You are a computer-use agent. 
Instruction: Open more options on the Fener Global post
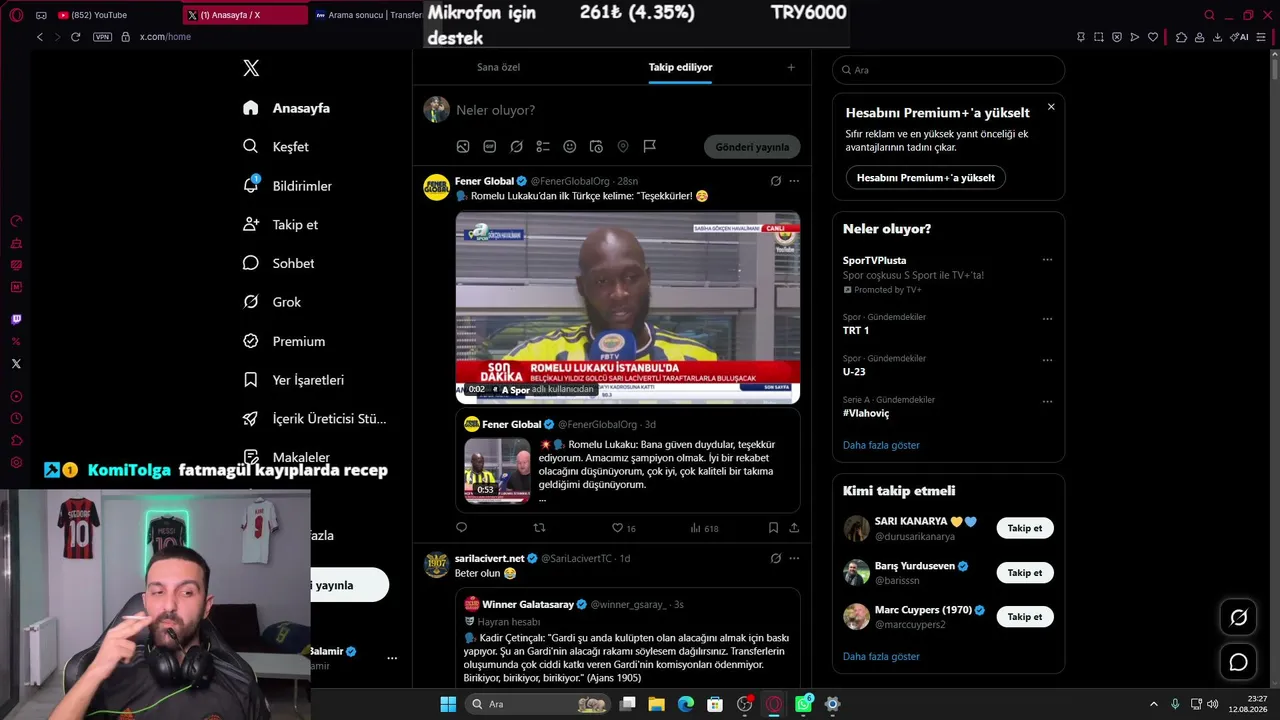pos(794,181)
